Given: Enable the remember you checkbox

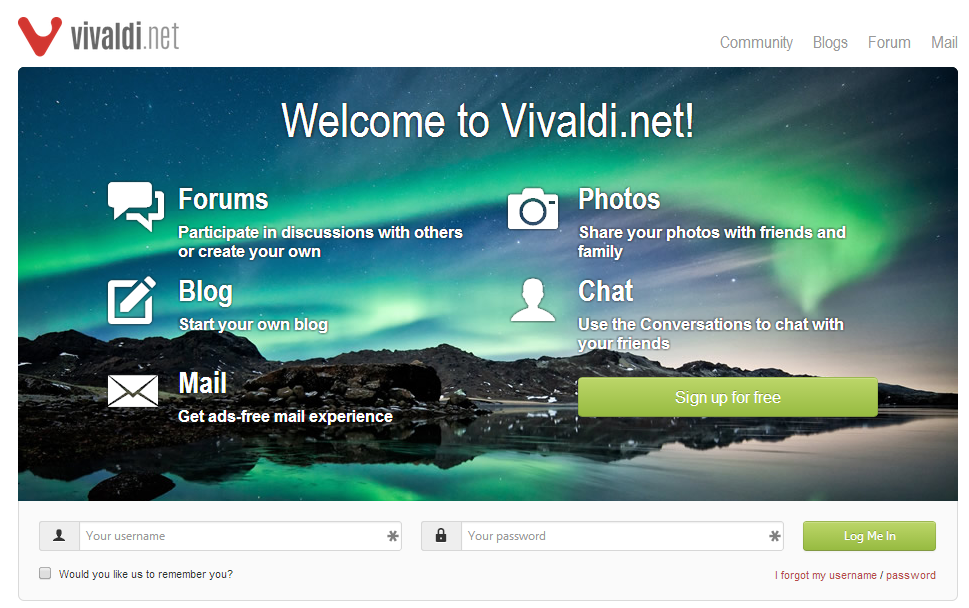Looking at the screenshot, I should (x=45, y=573).
